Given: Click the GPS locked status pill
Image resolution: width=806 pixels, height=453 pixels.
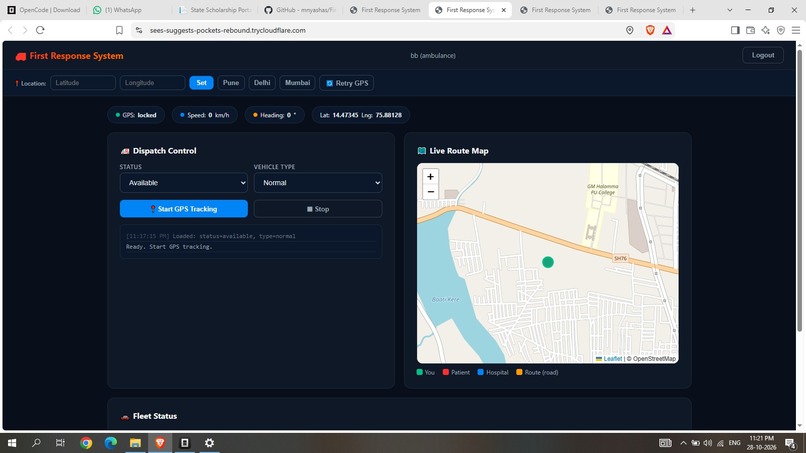Looking at the screenshot, I should tap(136, 115).
